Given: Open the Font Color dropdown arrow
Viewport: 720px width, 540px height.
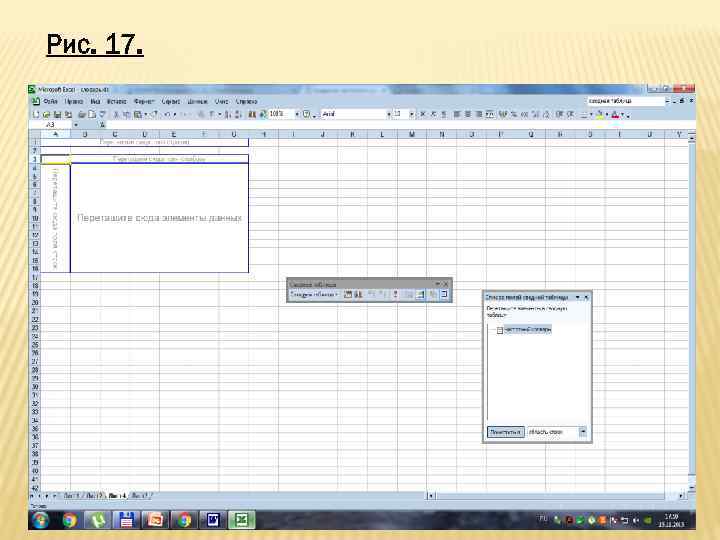Looking at the screenshot, I should point(623,114).
